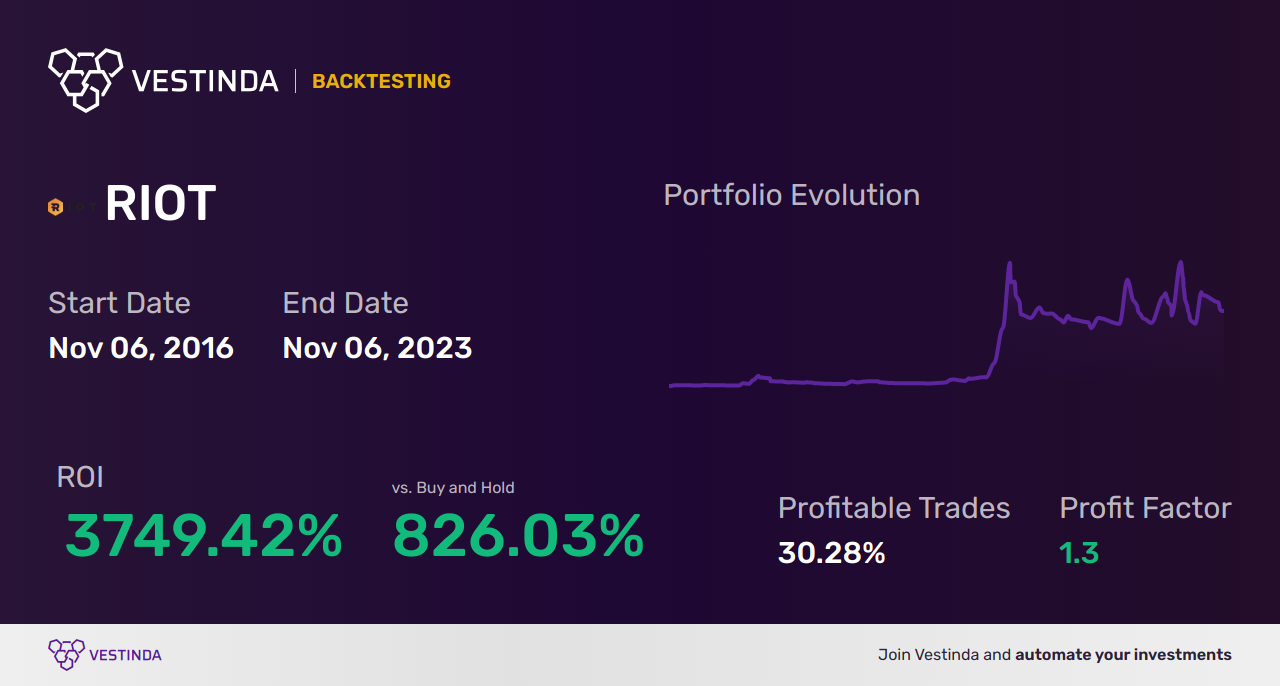Click the chart's peak spike marker
The width and height of the screenshot is (1280, 686).
pyautogui.click(x=1010, y=263)
